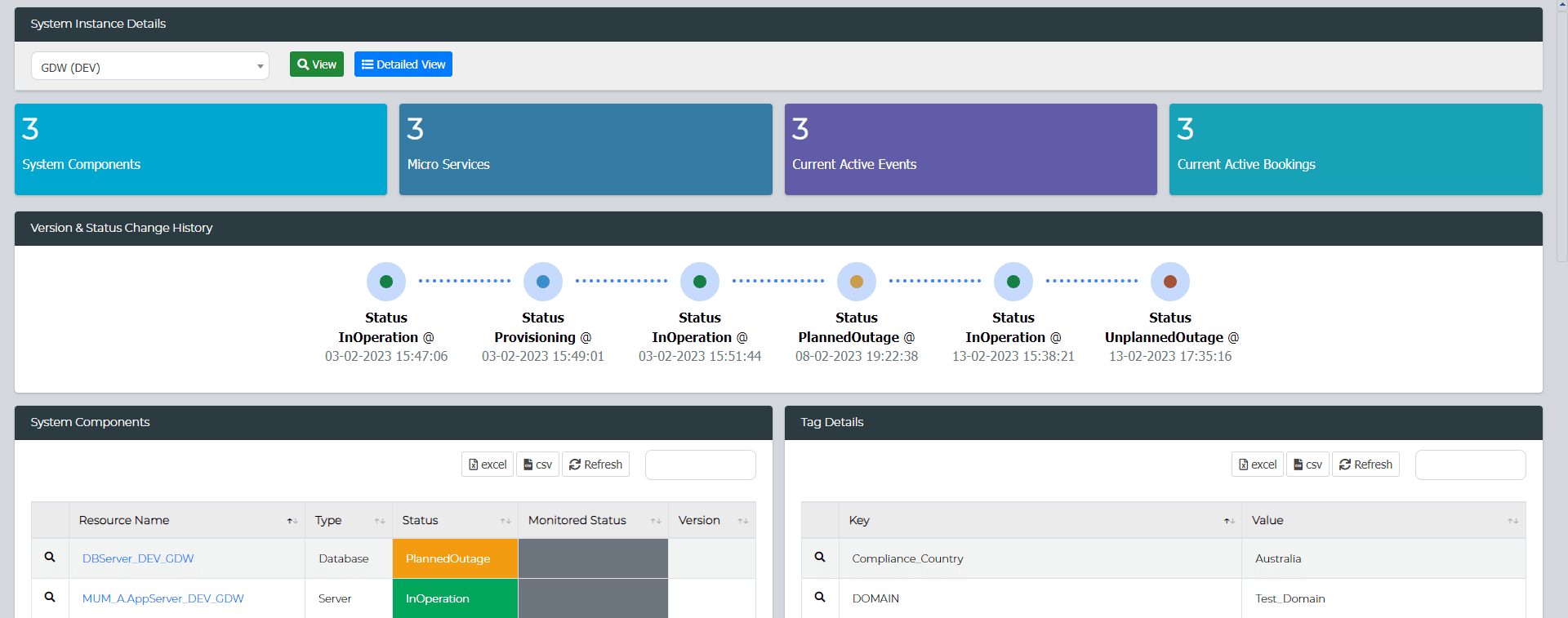Click the green View button

317,64
